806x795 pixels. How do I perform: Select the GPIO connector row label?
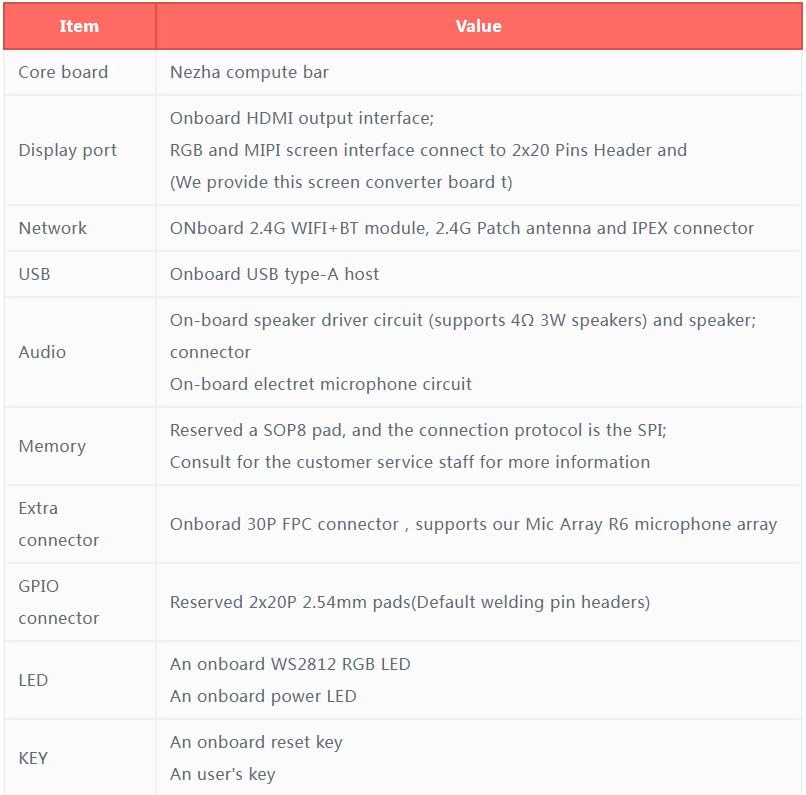58,602
